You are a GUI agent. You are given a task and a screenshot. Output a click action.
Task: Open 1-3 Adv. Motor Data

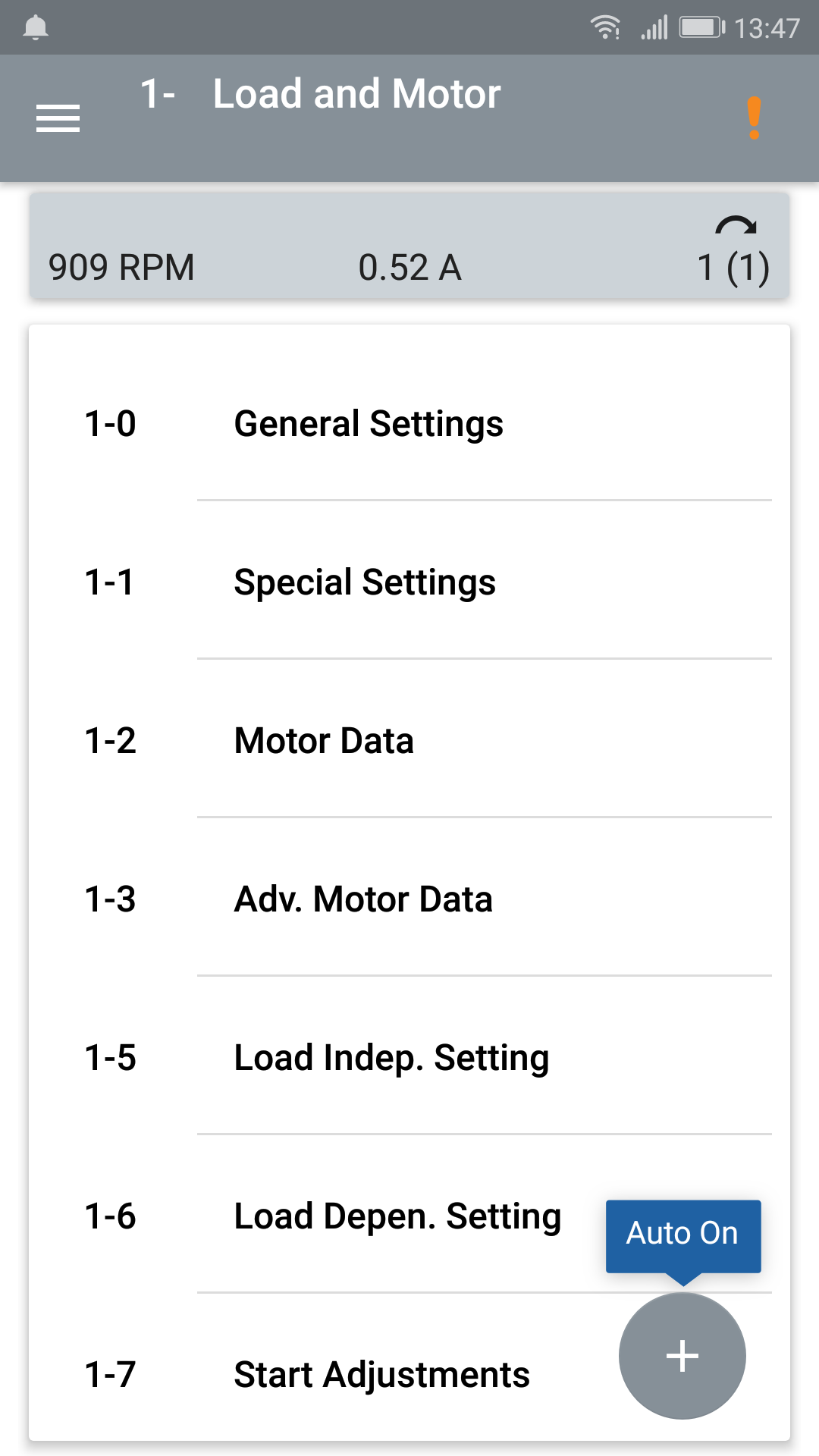(x=409, y=899)
